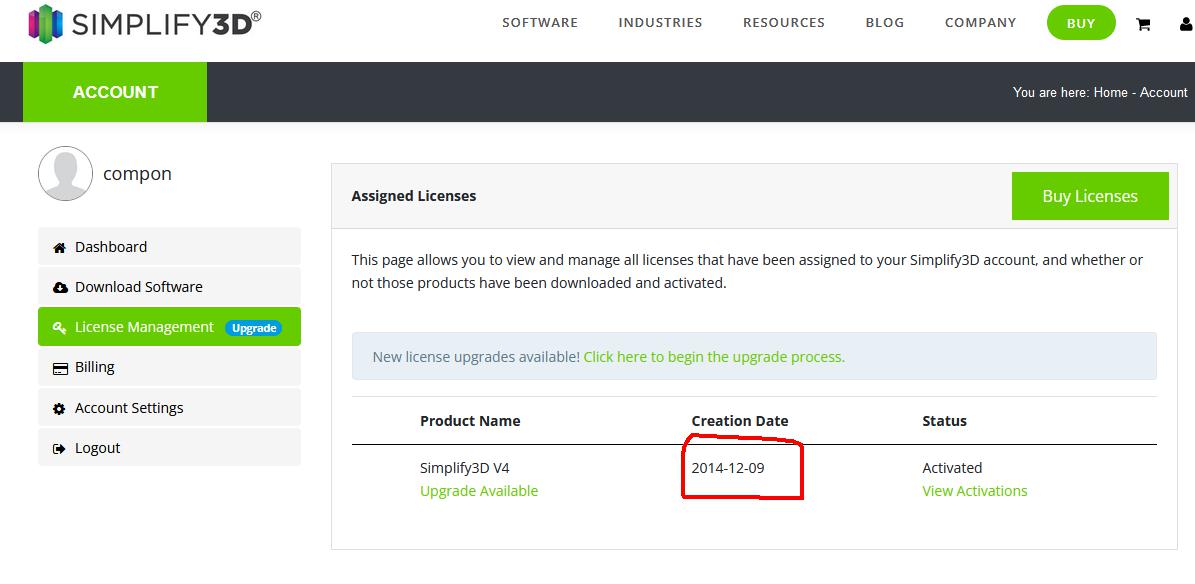Select License Management in the sidebar
Screen dimensions: 1195x584
pyautogui.click(x=169, y=327)
